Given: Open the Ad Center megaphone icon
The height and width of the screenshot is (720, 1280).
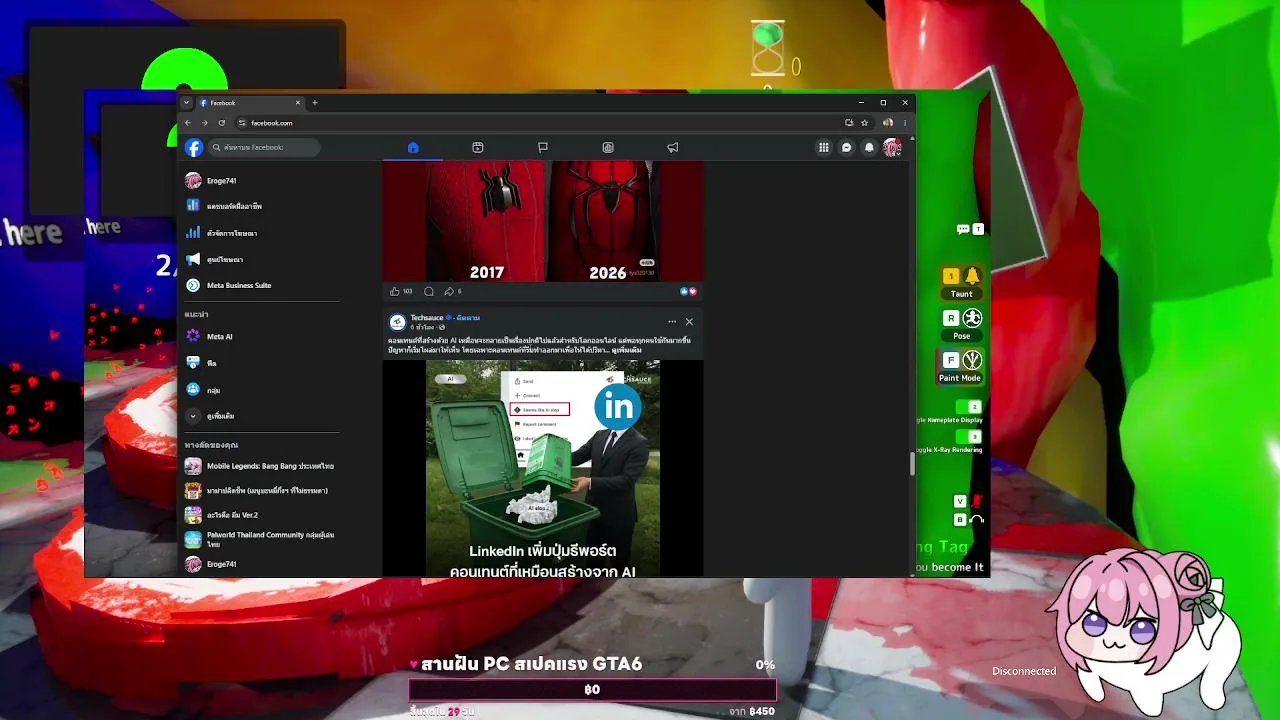Looking at the screenshot, I should pyautogui.click(x=193, y=259).
